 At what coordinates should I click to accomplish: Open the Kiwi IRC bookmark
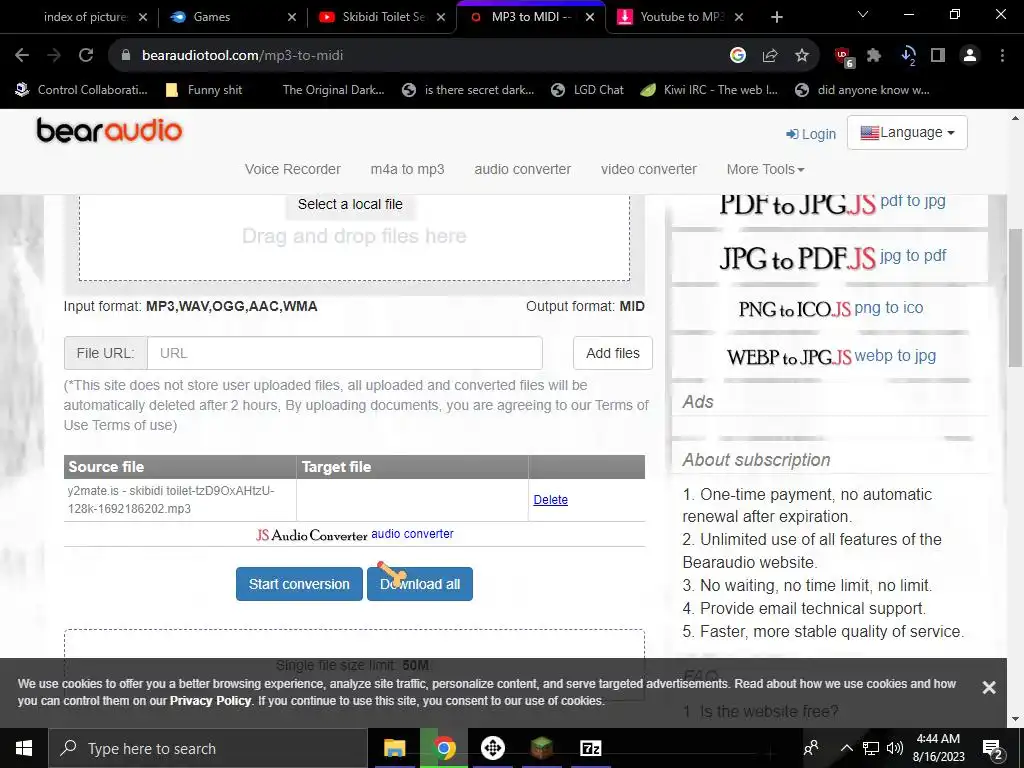(x=709, y=90)
